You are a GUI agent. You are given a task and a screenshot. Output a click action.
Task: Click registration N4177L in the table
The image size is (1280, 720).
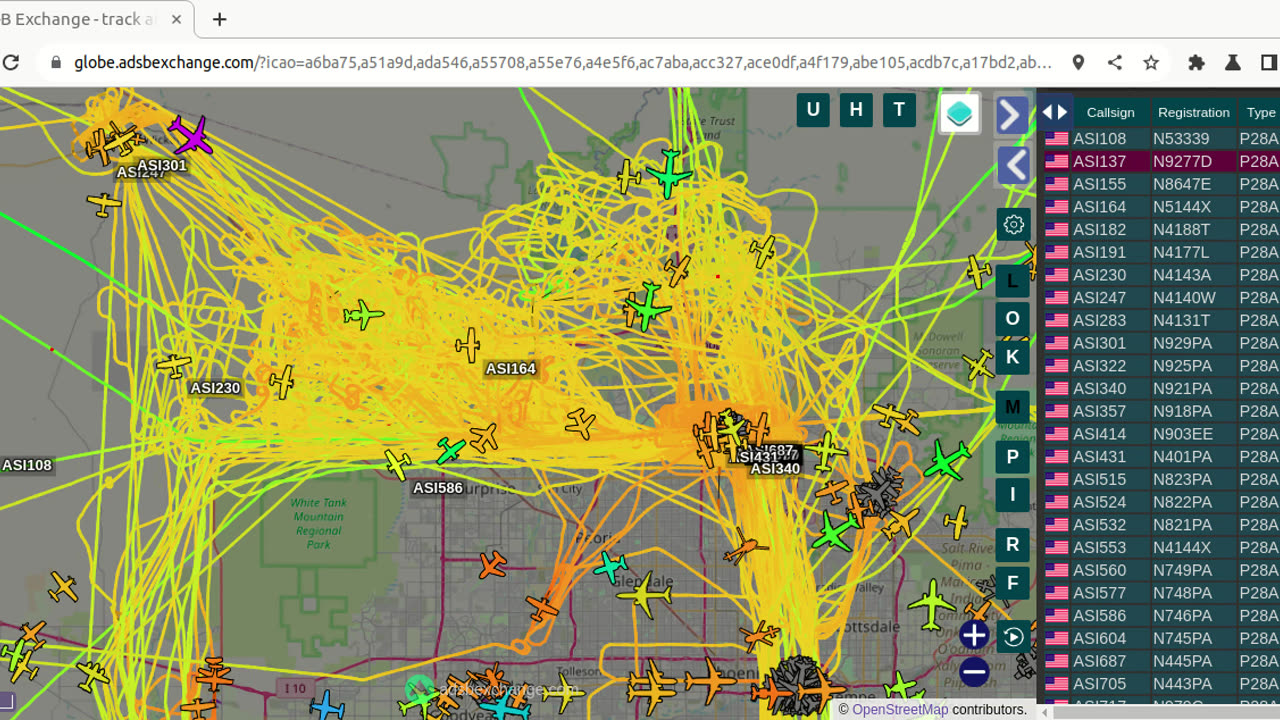[x=1180, y=252]
